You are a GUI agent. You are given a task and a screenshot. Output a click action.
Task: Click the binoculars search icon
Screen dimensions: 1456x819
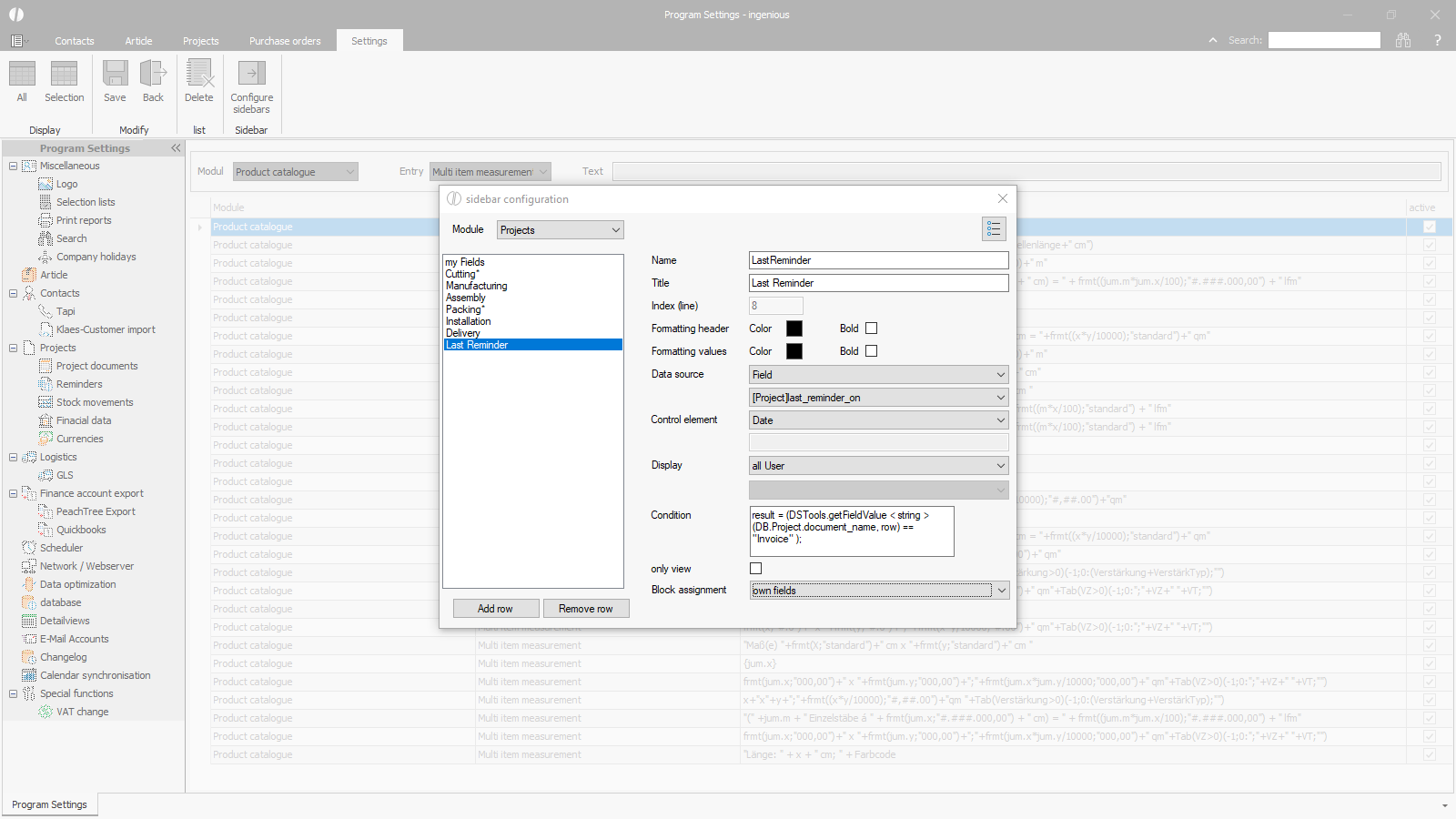coord(1403,40)
